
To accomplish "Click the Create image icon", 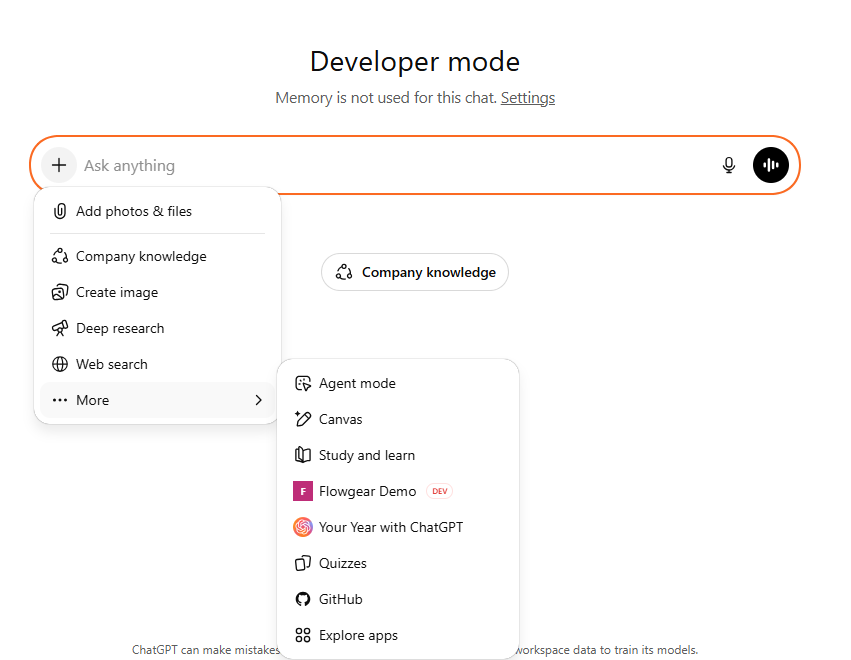I will [60, 292].
